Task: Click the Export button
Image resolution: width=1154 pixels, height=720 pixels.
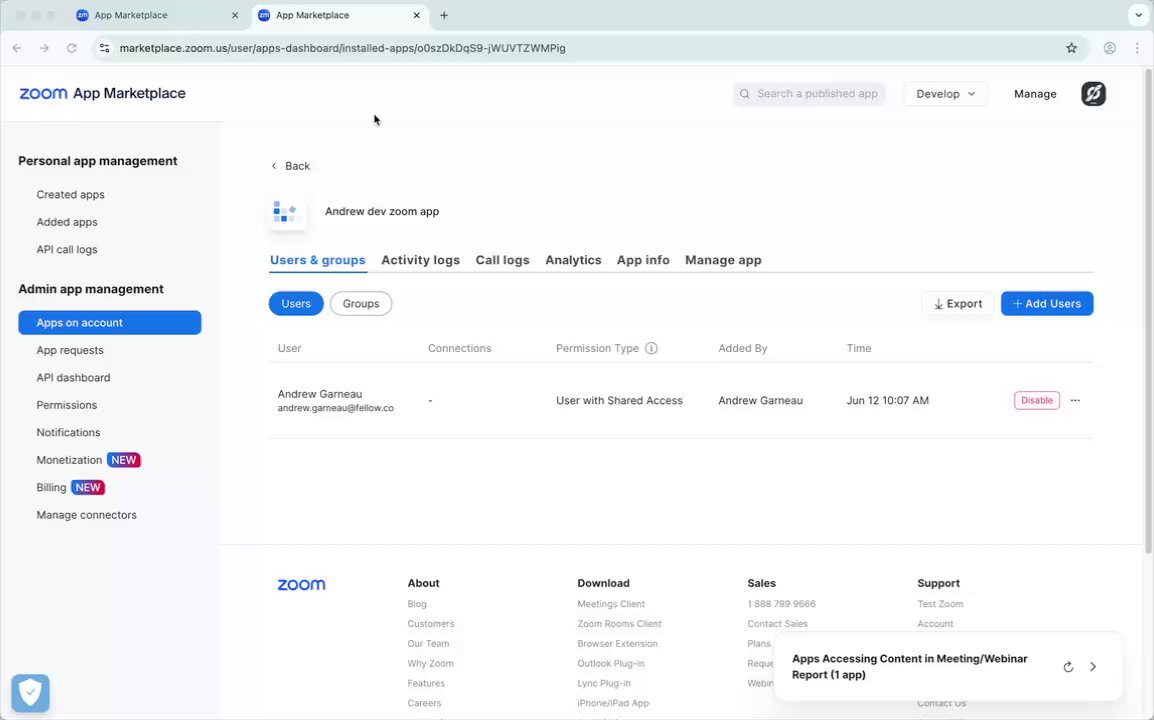Action: 957,303
